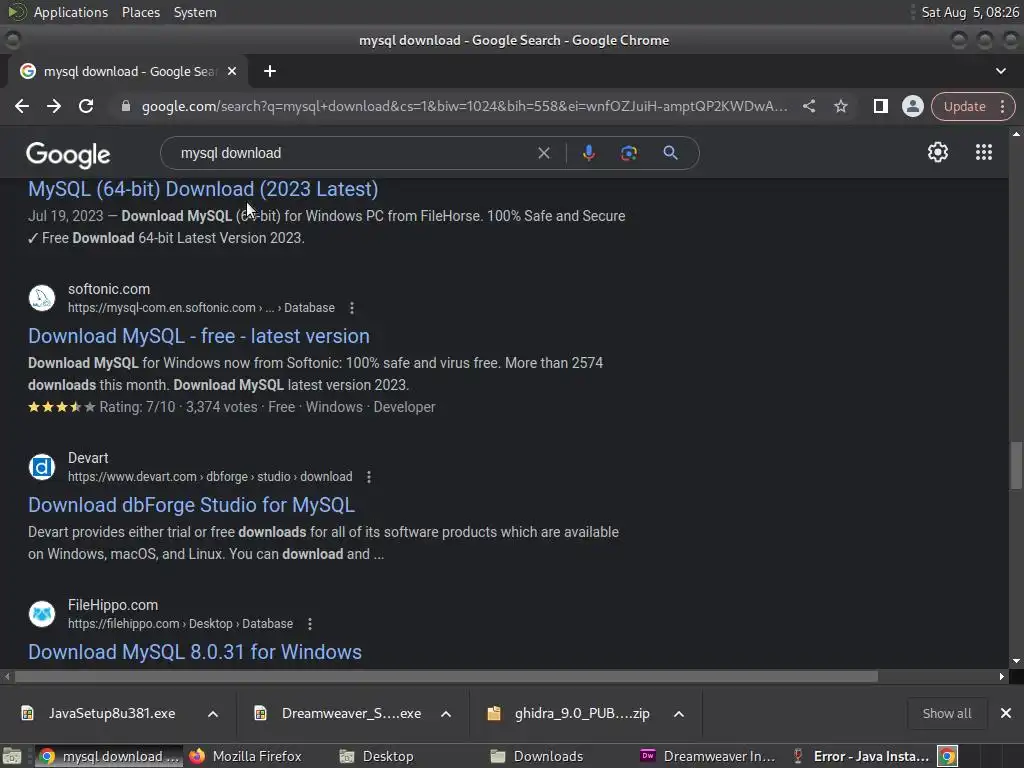The width and height of the screenshot is (1024, 768).
Task: Open Chrome side panel
Action: pyautogui.click(x=880, y=106)
